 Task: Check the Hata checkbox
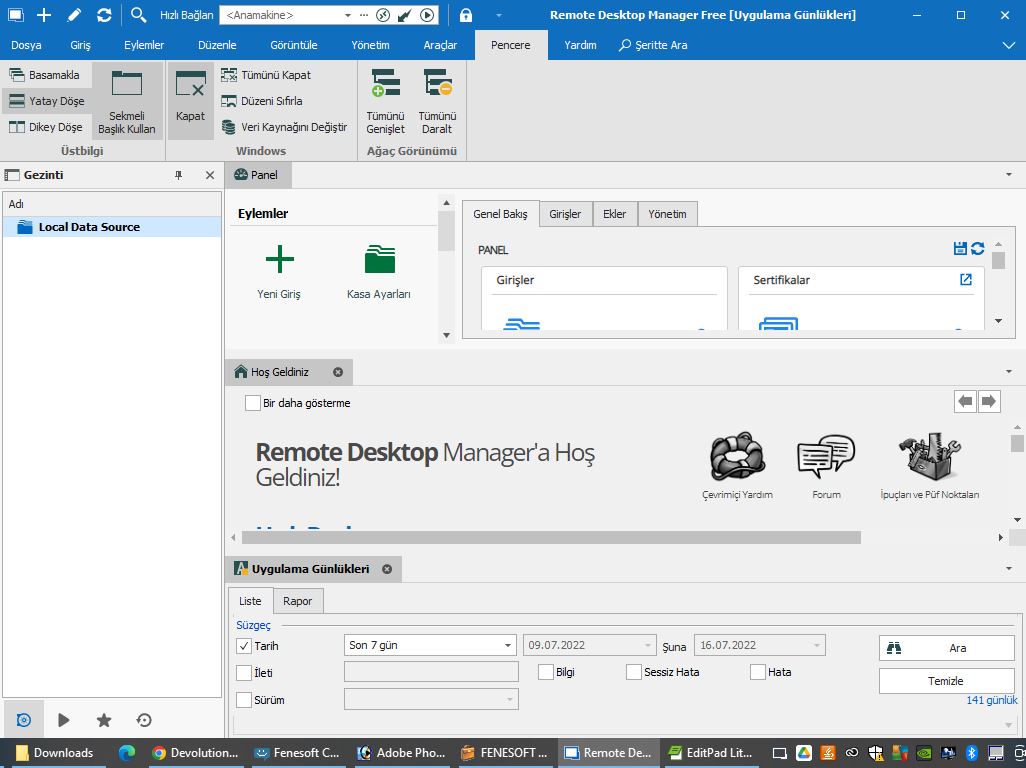758,672
